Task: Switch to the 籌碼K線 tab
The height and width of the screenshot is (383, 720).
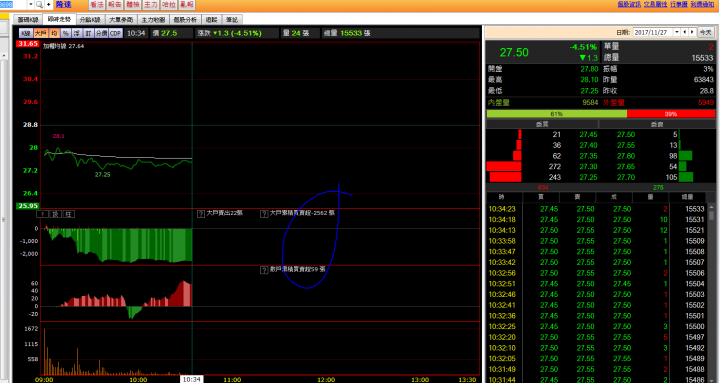Action: point(28,20)
